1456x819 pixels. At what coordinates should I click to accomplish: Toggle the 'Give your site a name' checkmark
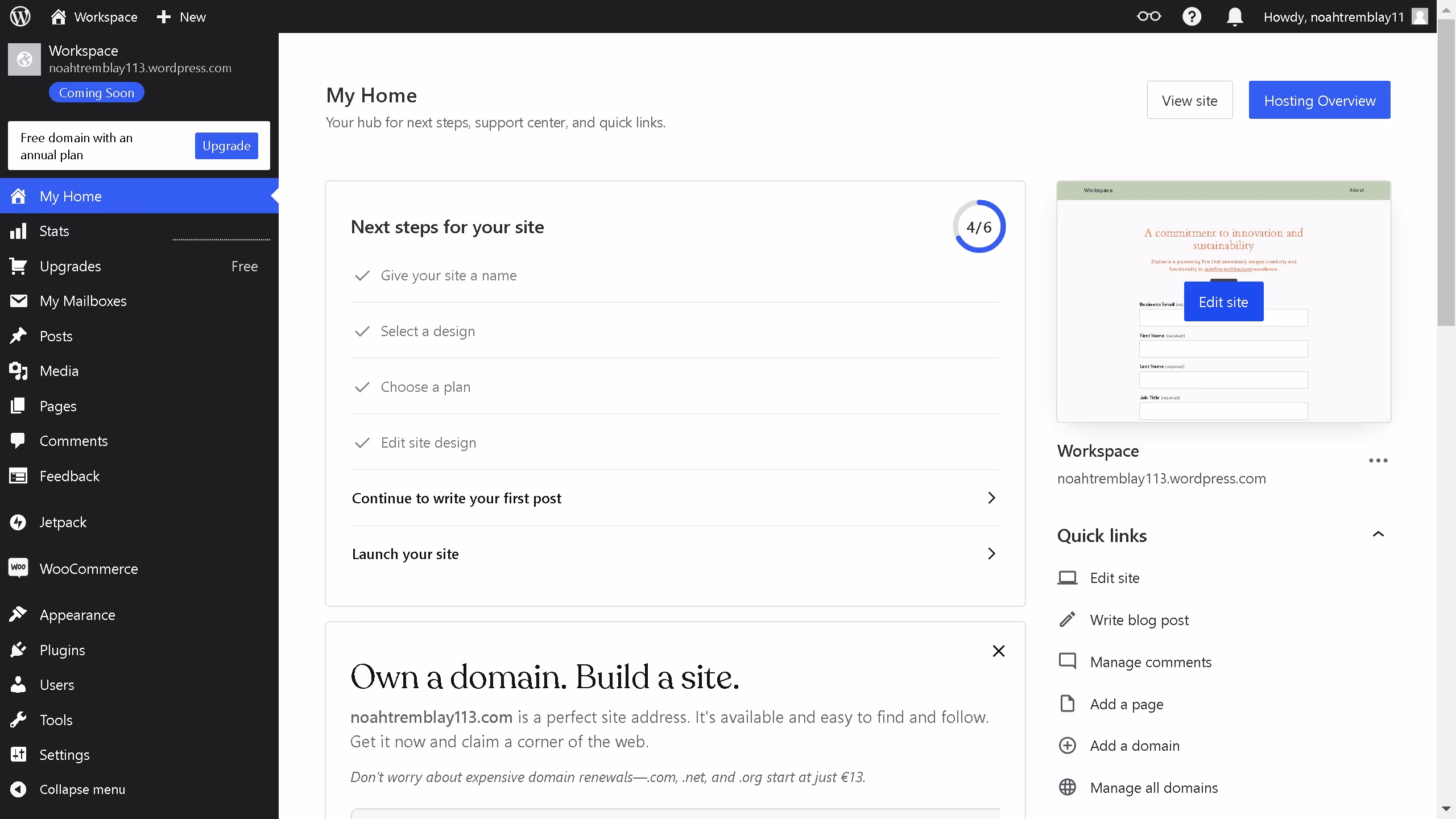click(x=362, y=276)
